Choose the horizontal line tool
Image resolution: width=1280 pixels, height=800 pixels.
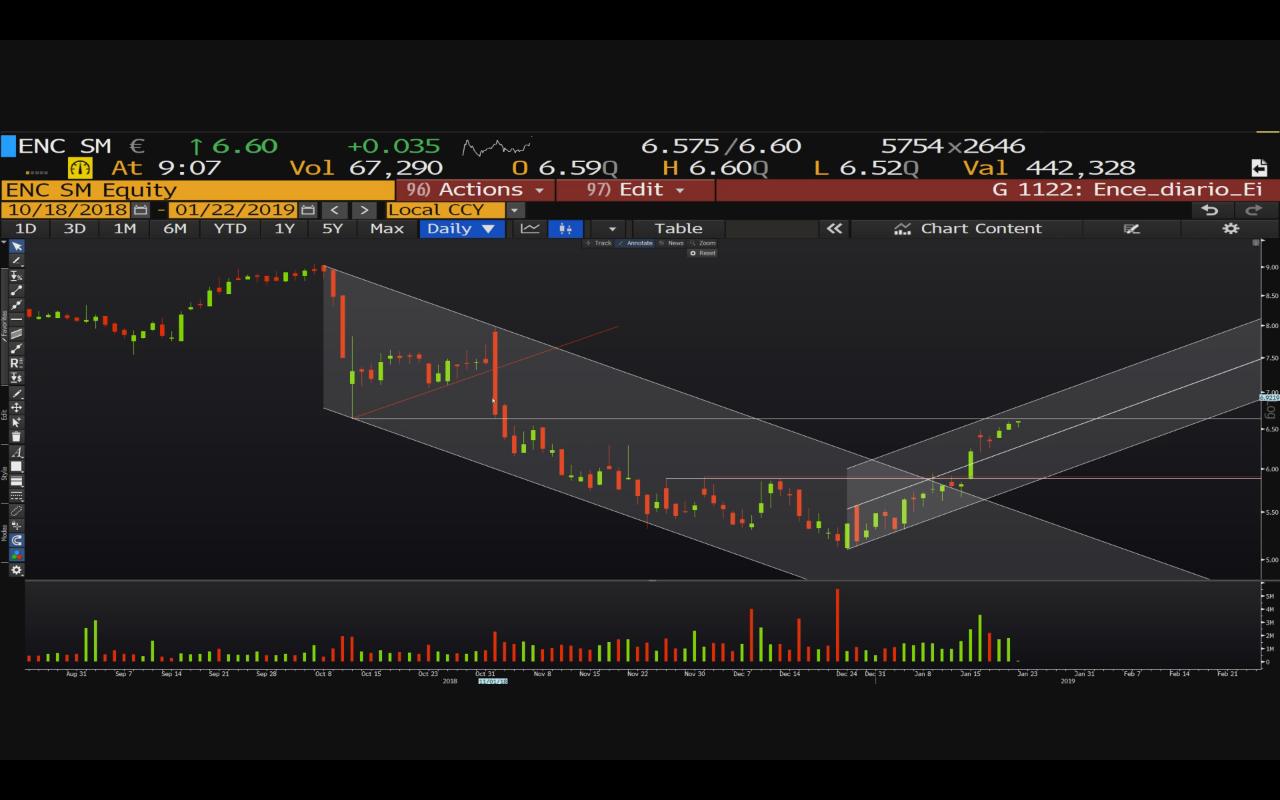pos(16,319)
